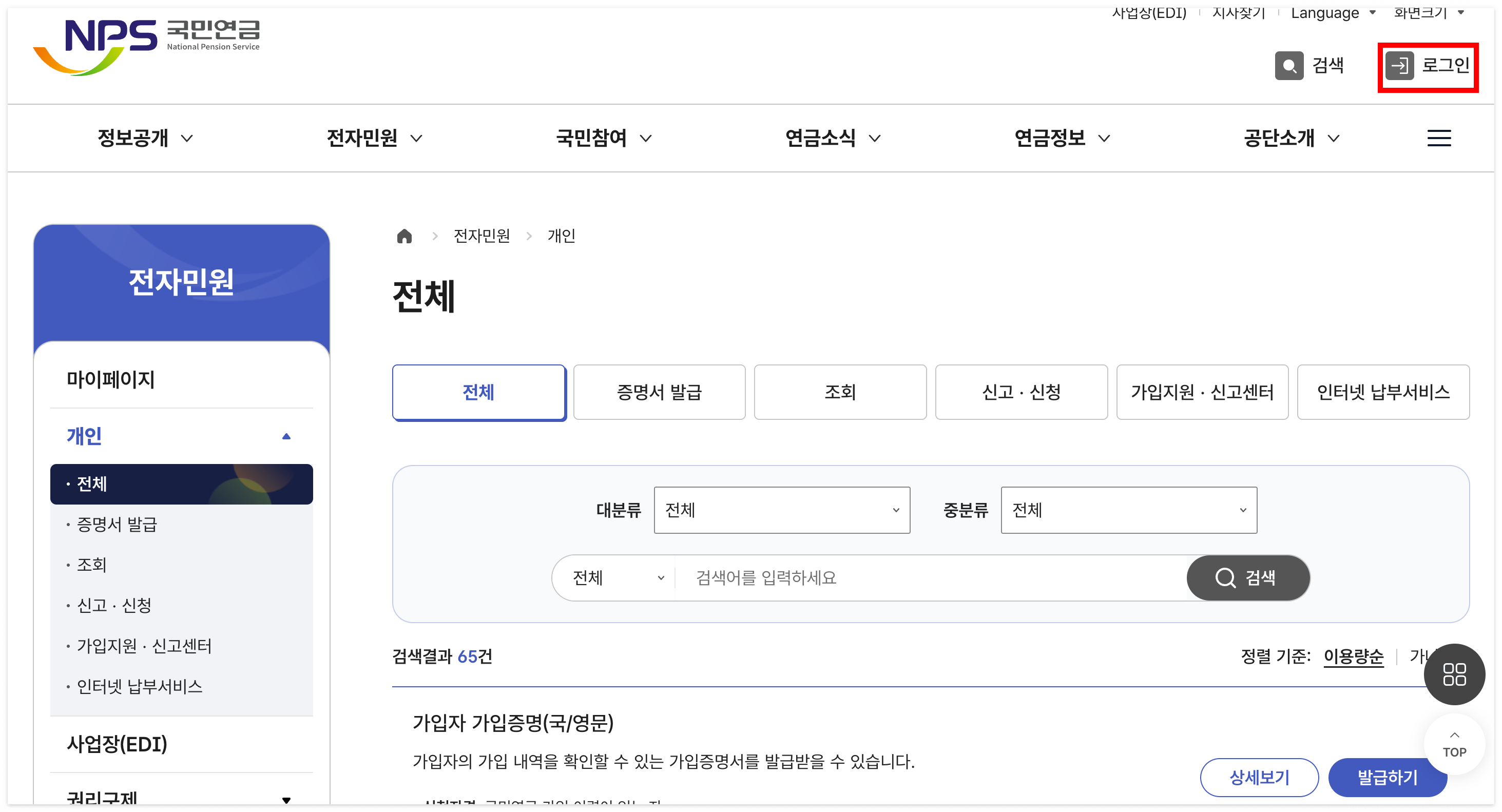Open 가입자 가입증명(국/영문) title
Image resolution: width=1502 pixels, height=812 pixels.
512,723
